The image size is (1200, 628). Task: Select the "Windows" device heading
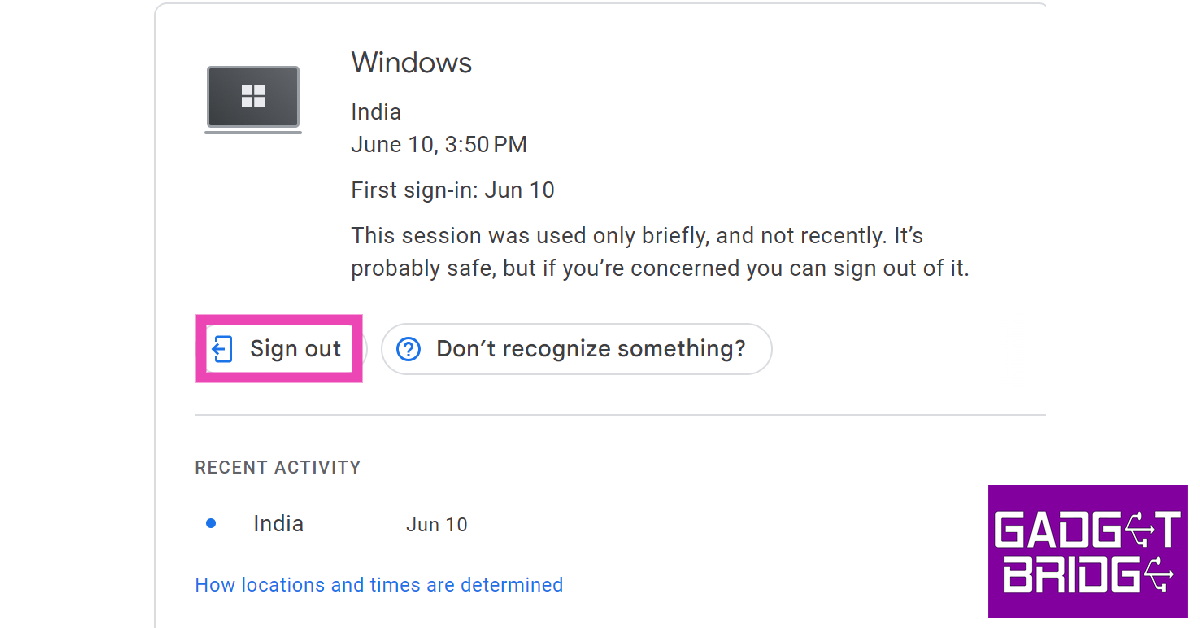411,62
